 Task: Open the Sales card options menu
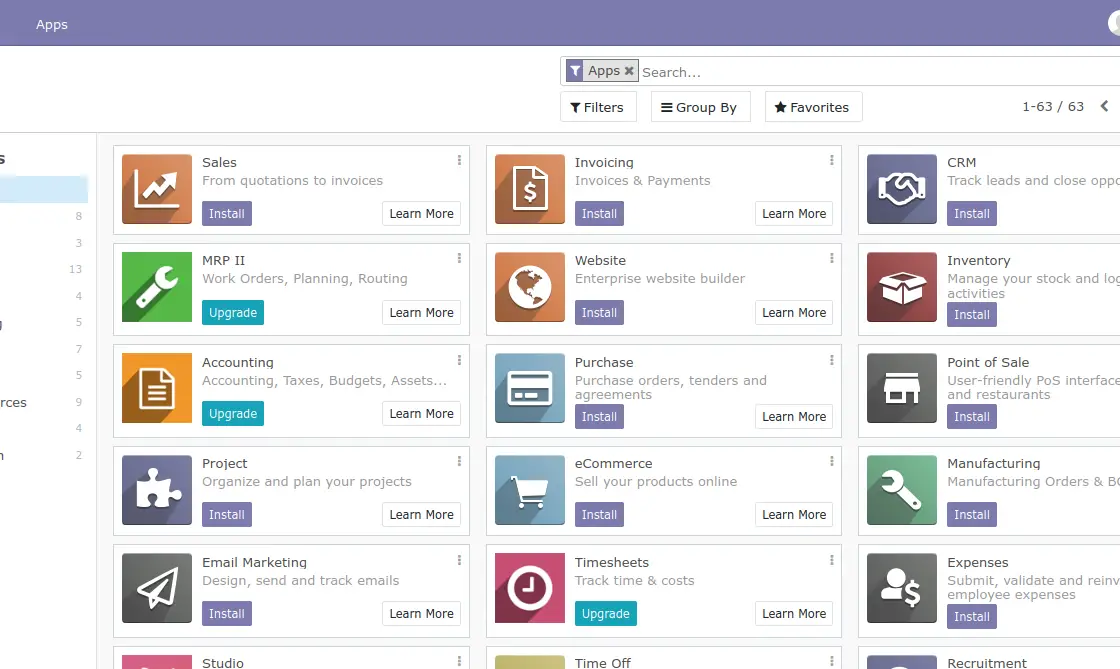[459, 161]
